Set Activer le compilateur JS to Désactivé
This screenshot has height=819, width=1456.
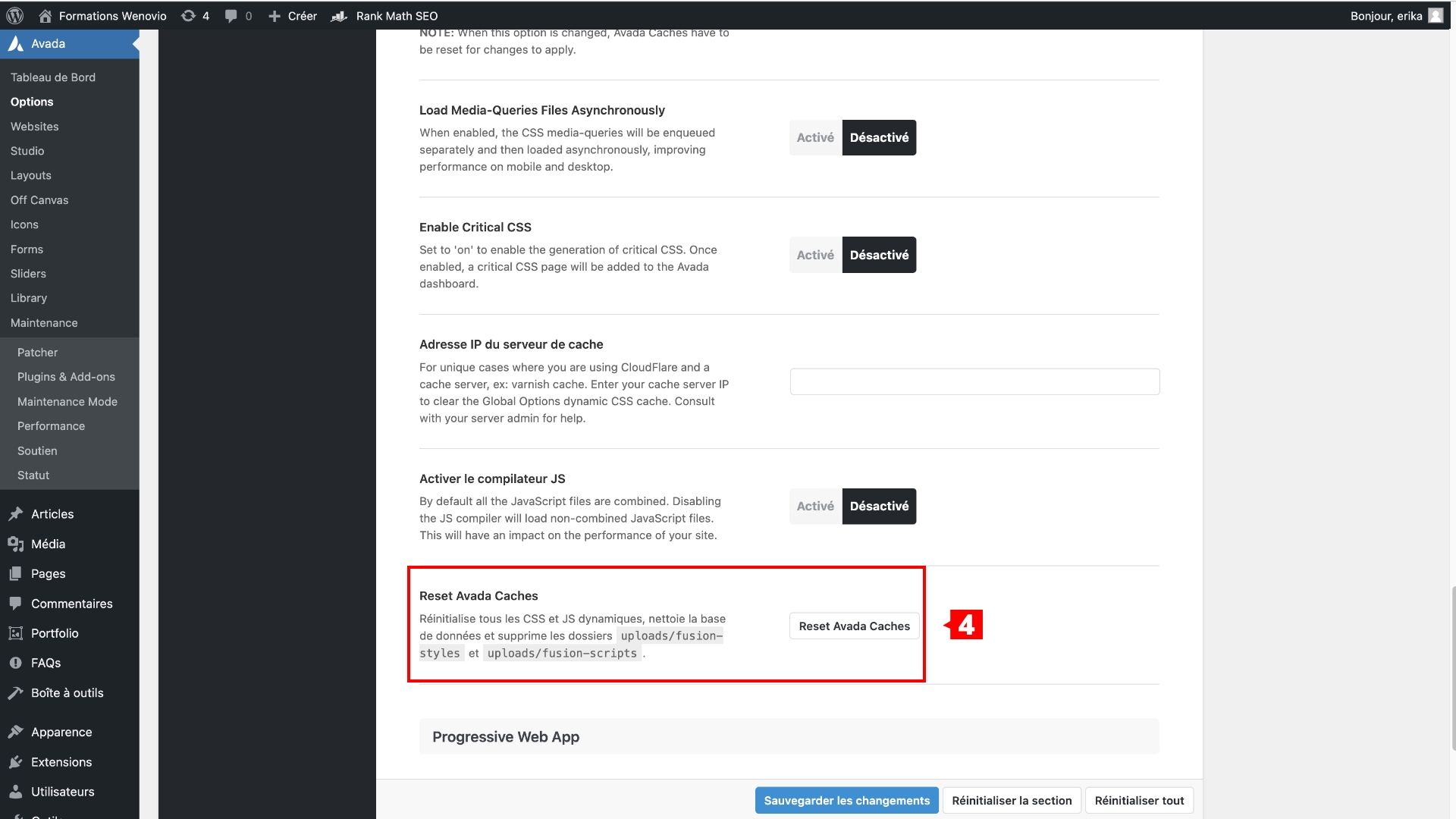point(879,506)
